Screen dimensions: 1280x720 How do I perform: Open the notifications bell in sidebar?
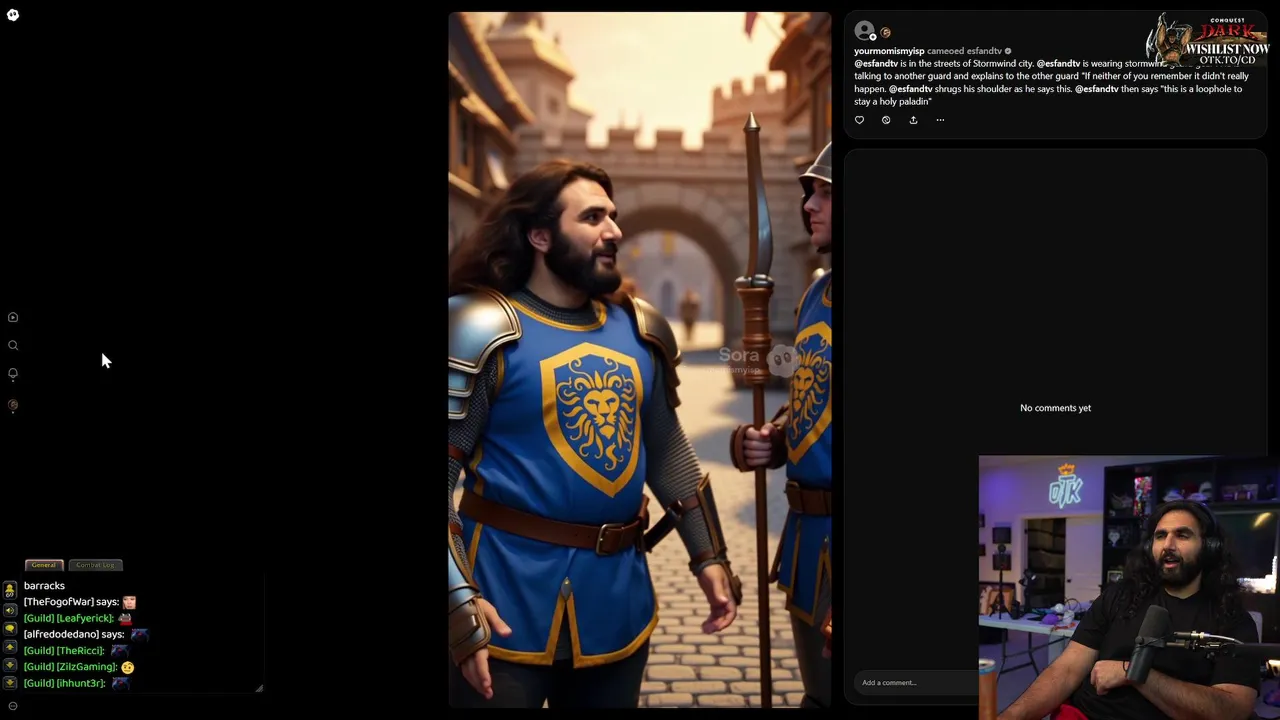point(13,374)
